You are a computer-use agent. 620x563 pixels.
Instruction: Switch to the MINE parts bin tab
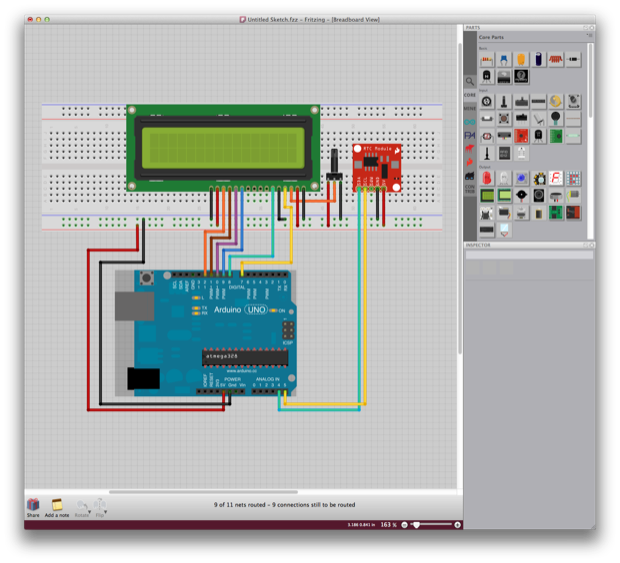click(x=470, y=108)
